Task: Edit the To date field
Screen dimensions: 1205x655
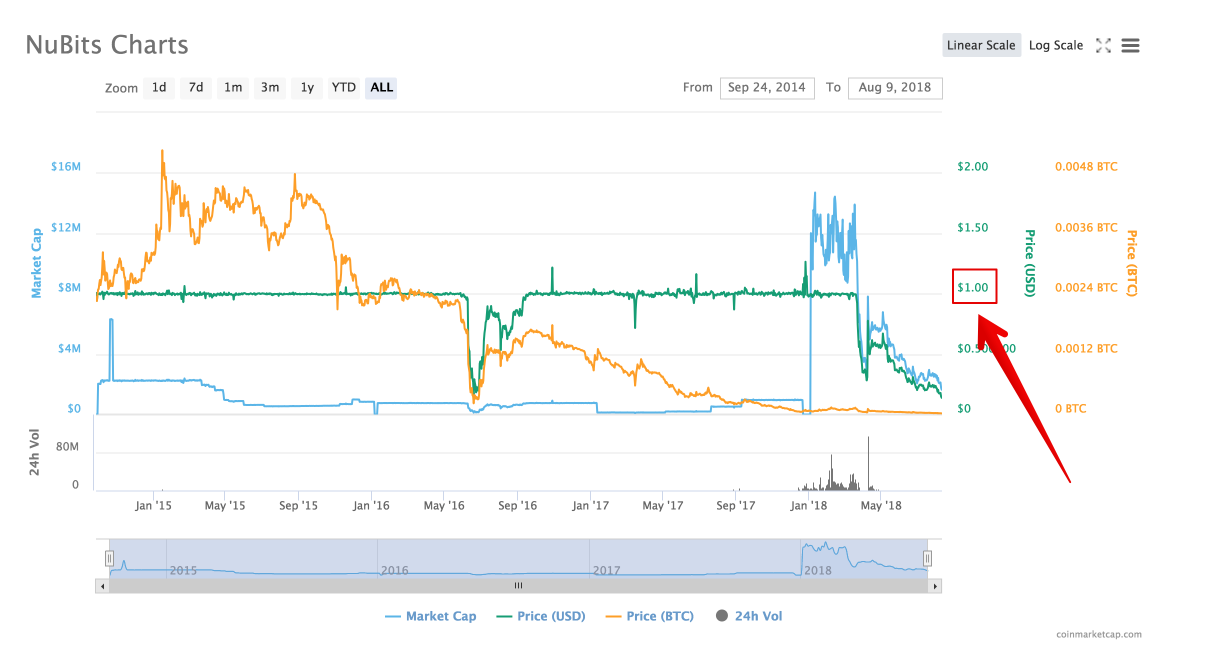Action: 895,88
